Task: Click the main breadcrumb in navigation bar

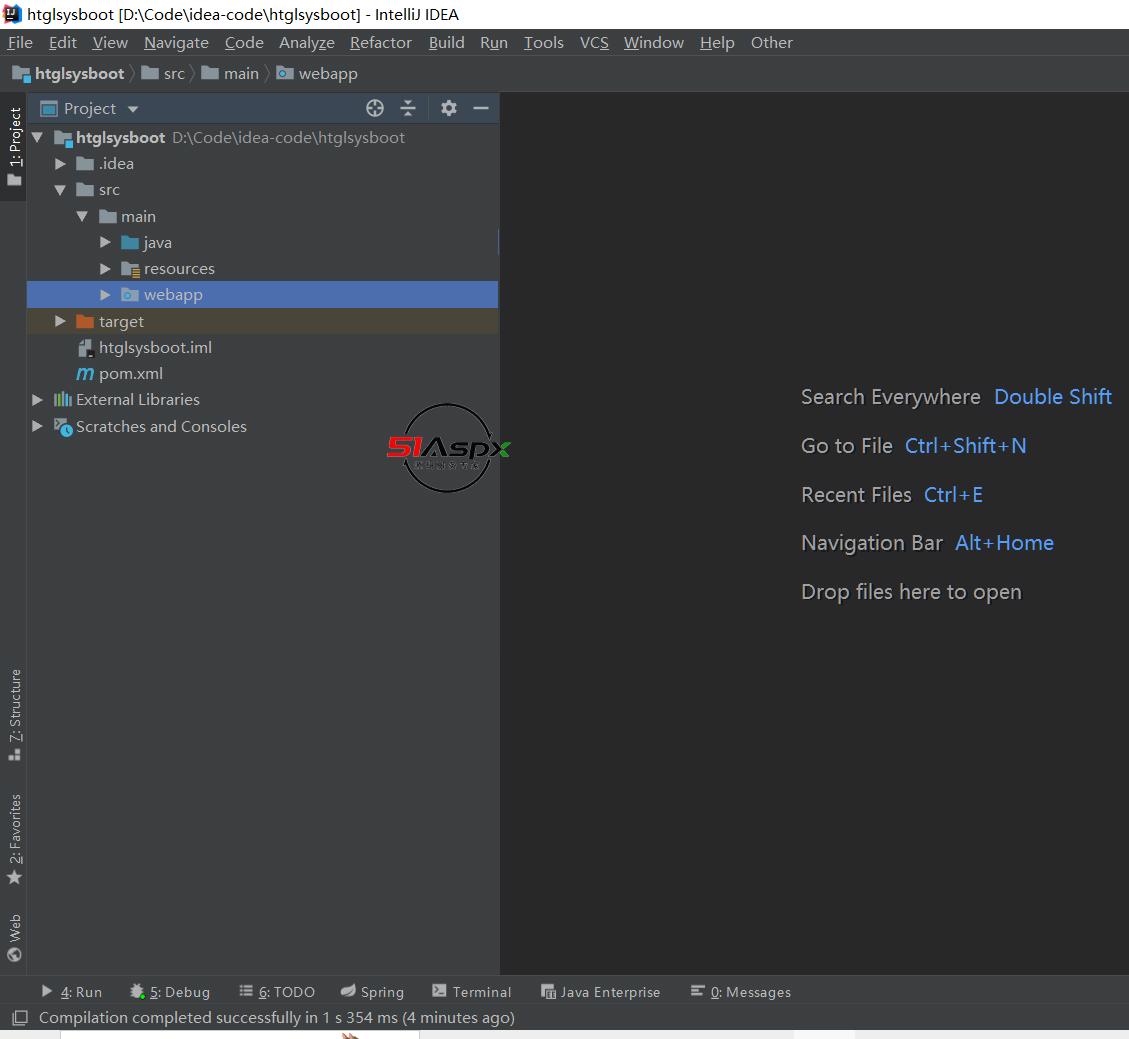Action: click(230, 73)
